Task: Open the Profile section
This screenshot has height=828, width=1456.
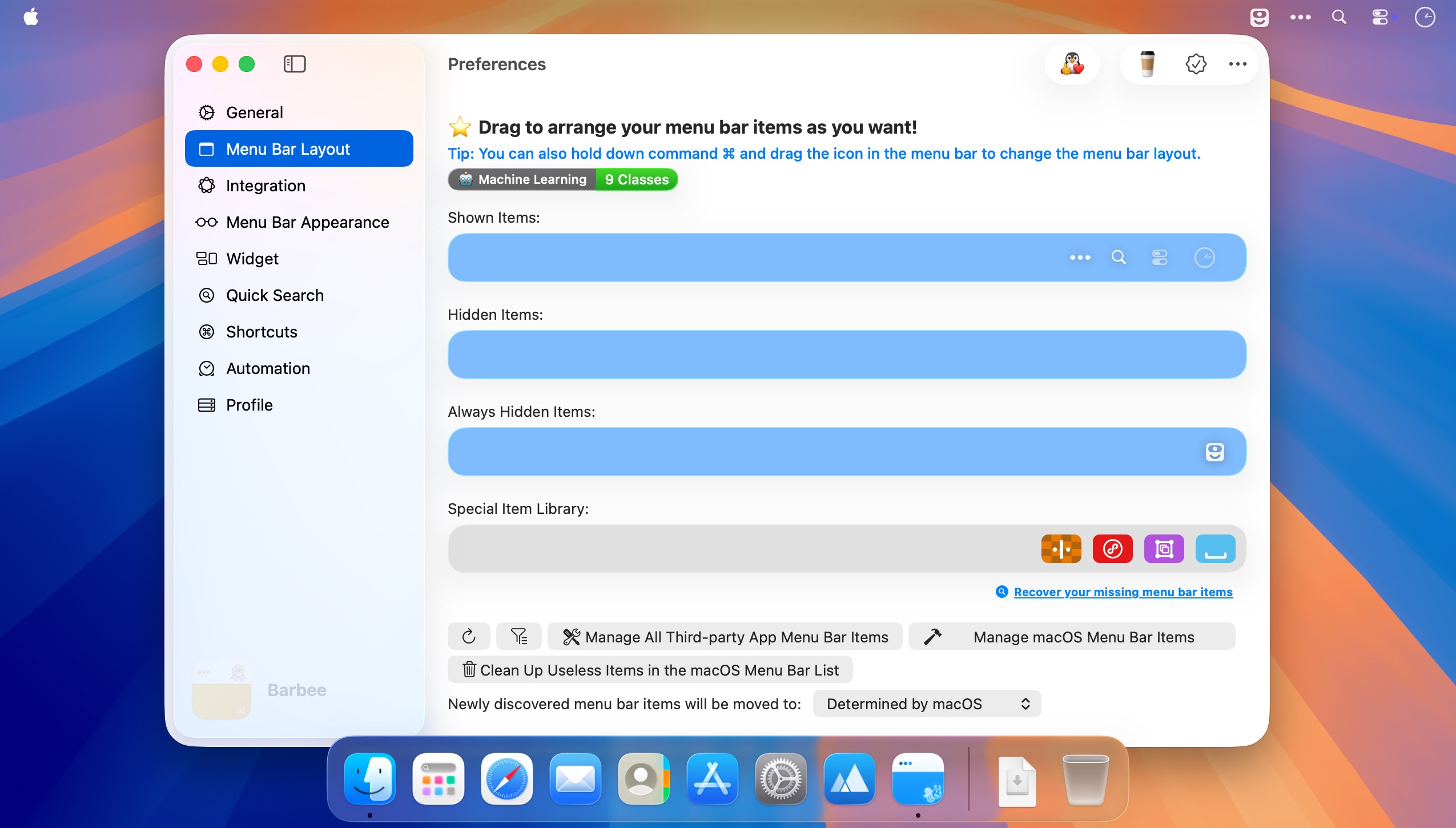Action: pyautogui.click(x=299, y=405)
